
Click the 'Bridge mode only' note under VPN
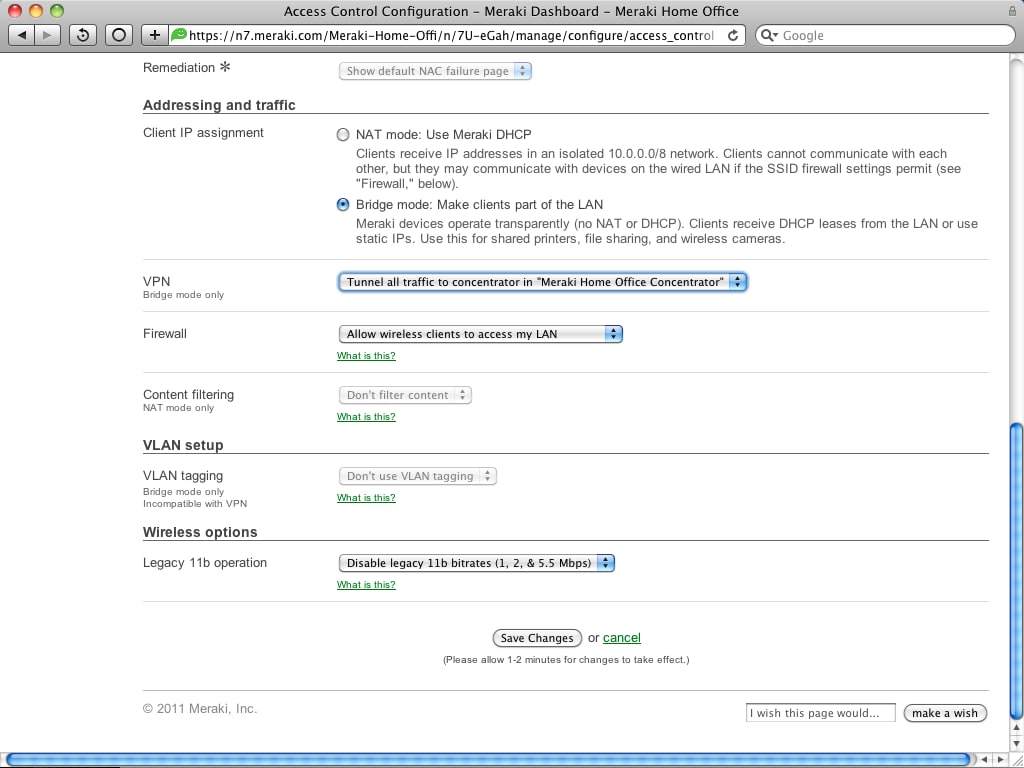coord(184,295)
